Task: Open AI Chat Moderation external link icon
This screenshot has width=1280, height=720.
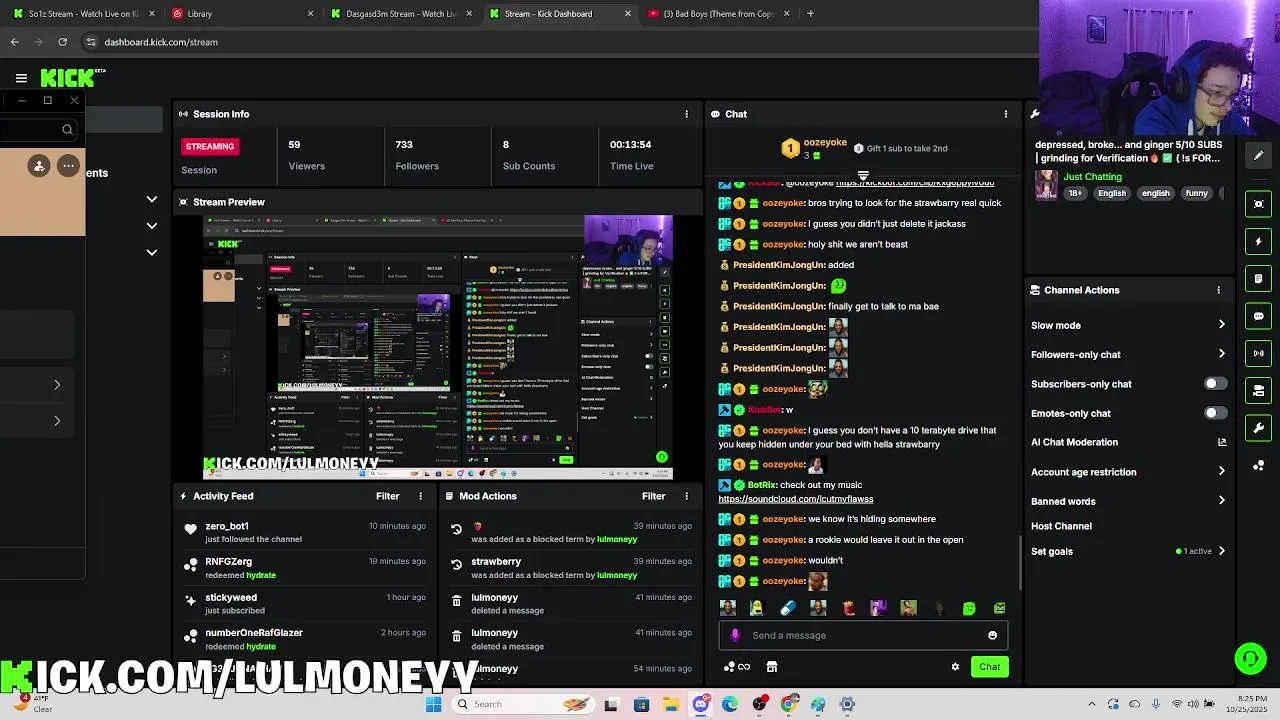Action: [1221, 442]
